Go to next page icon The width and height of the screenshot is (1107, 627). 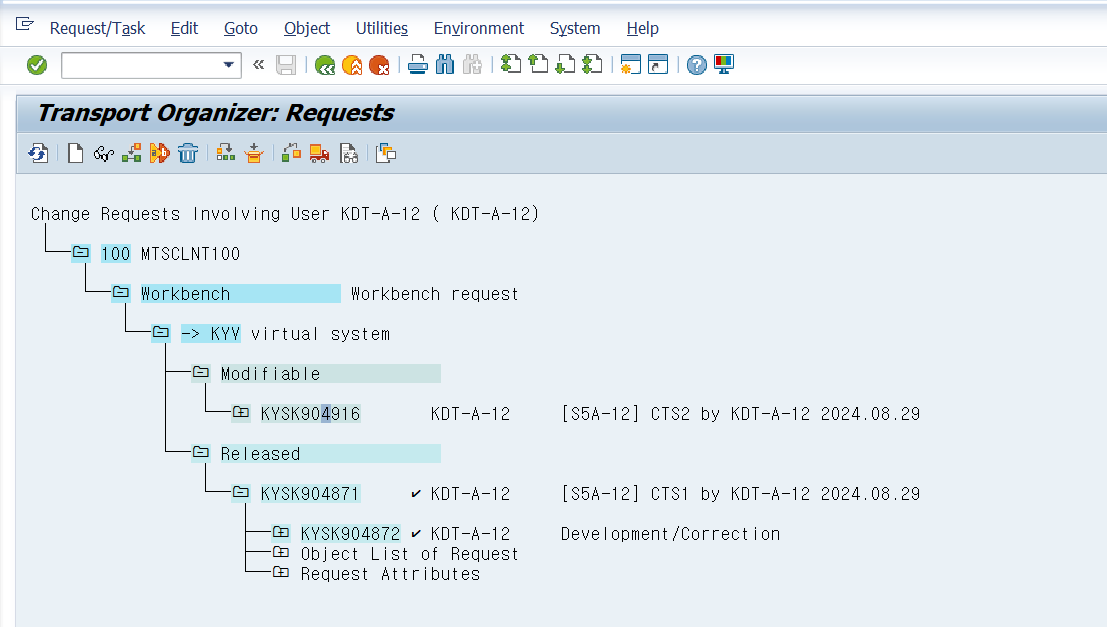point(565,64)
